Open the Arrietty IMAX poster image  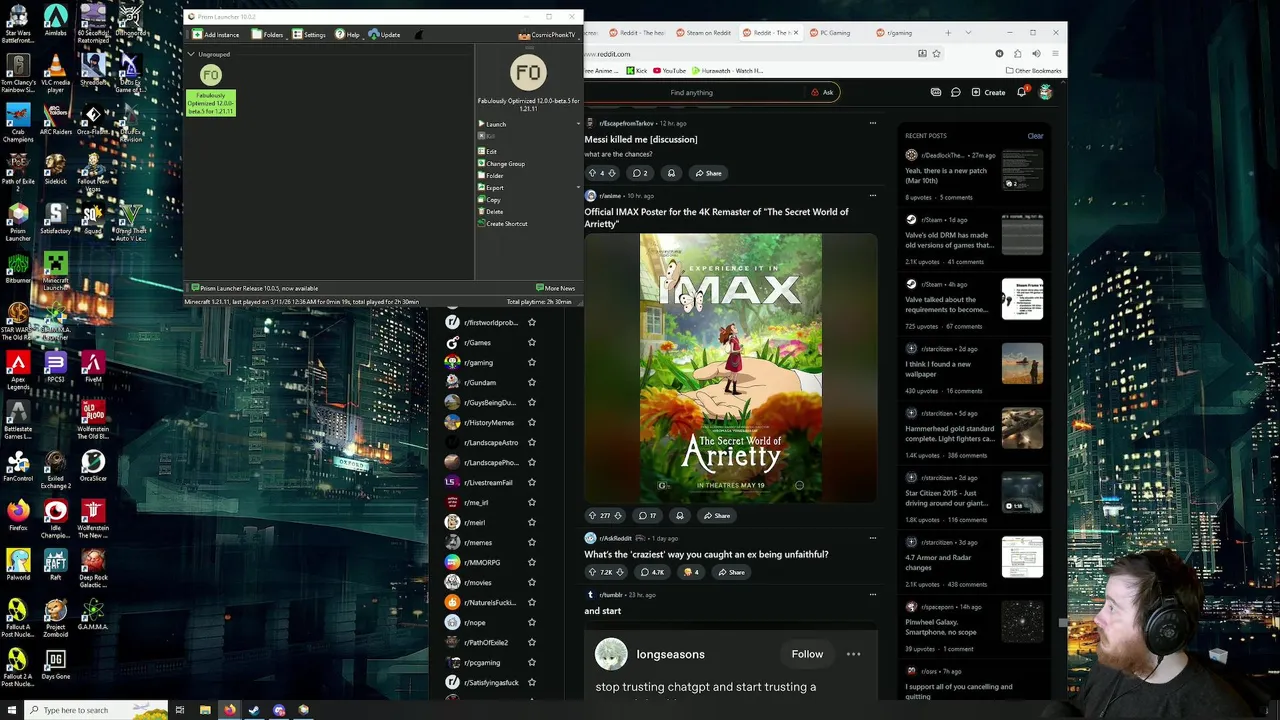pos(731,367)
